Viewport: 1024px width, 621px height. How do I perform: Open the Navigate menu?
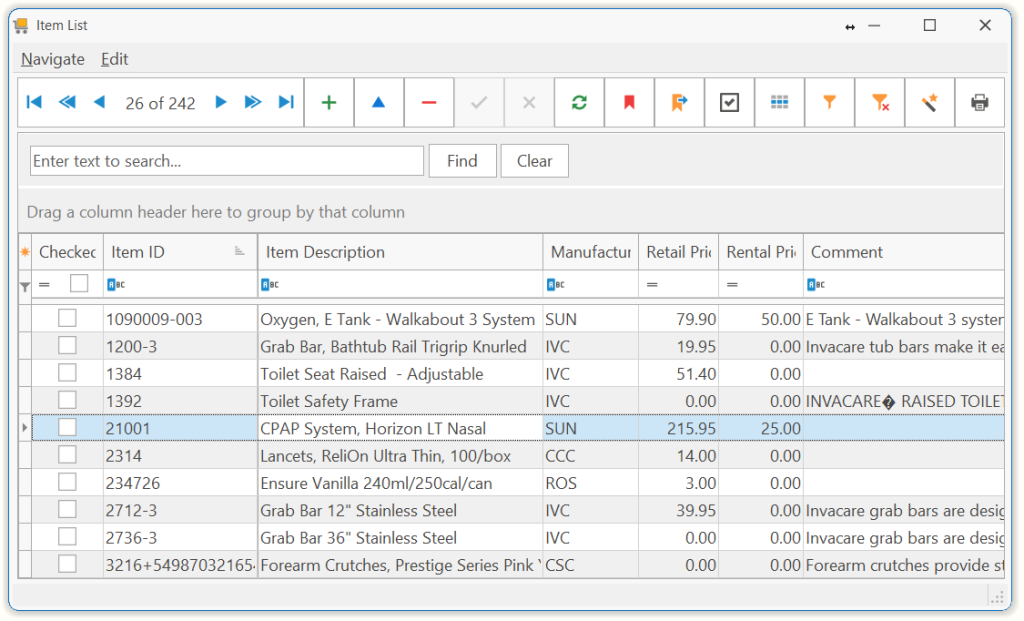click(x=53, y=59)
